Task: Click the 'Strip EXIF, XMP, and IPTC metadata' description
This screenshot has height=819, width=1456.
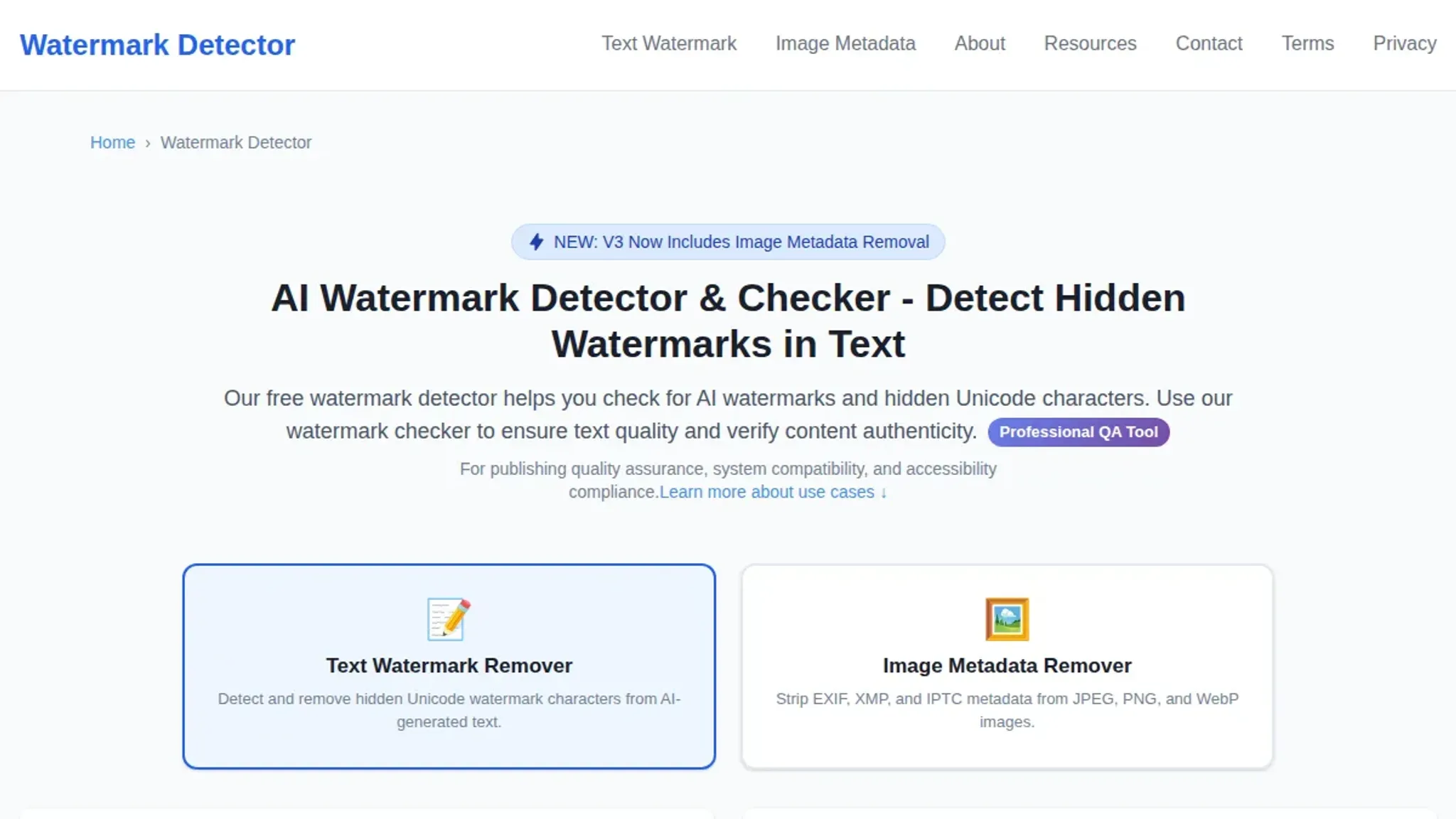Action: pyautogui.click(x=1007, y=710)
